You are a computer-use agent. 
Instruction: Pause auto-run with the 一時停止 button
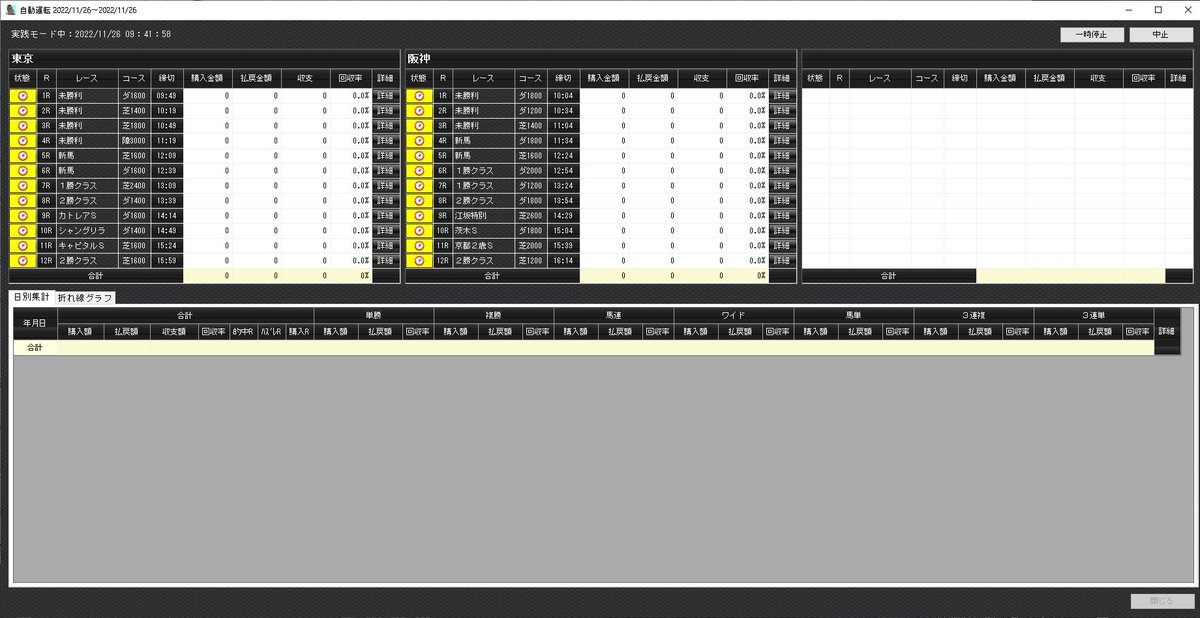pyautogui.click(x=1092, y=34)
